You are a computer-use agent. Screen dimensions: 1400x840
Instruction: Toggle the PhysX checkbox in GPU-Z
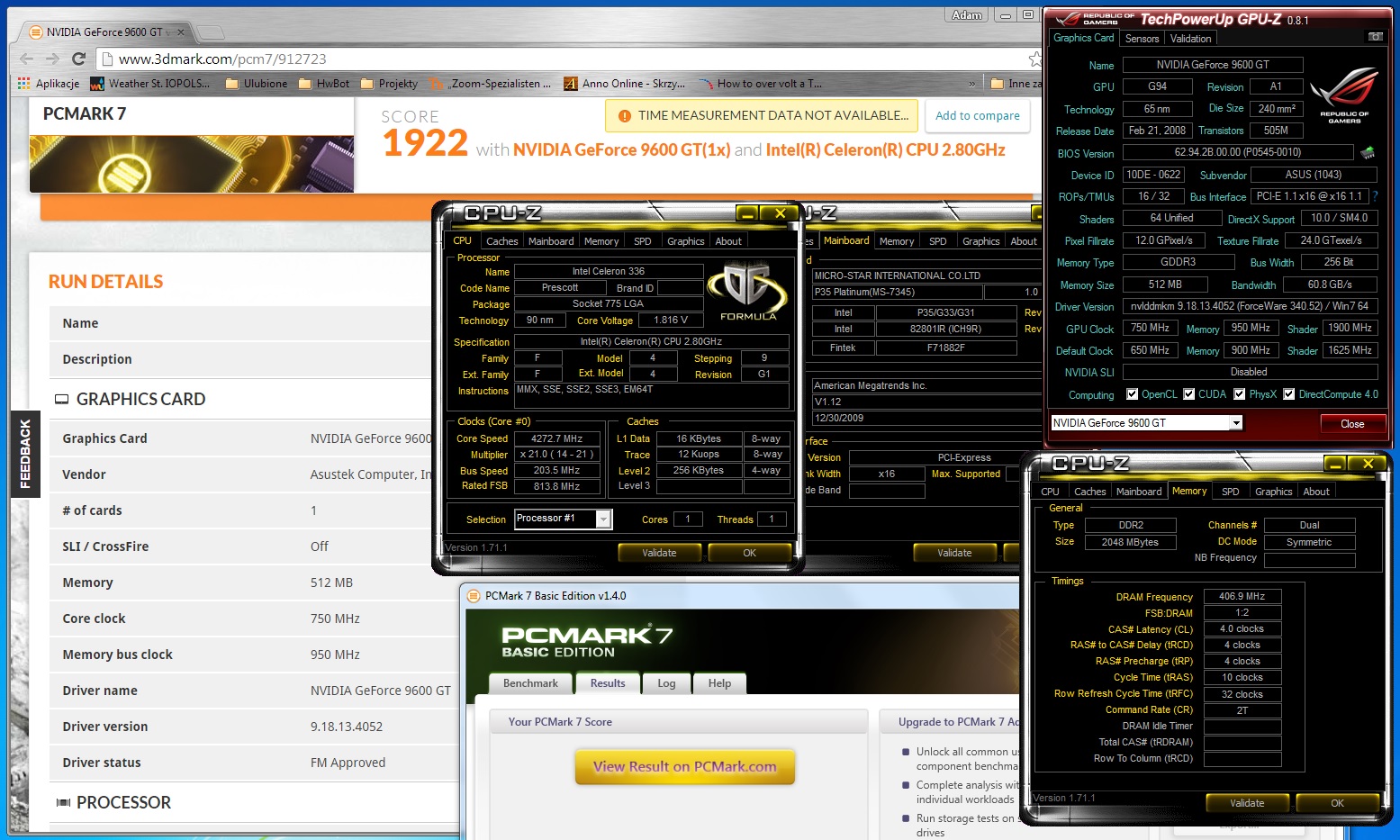pos(1240,394)
